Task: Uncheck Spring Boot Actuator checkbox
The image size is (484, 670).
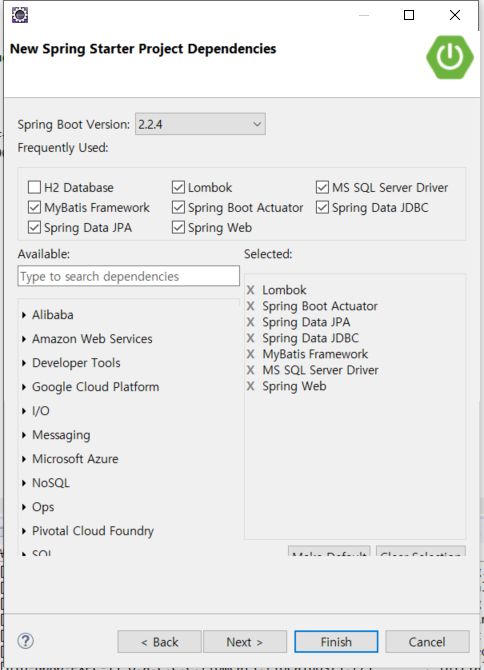Action: (x=178, y=207)
